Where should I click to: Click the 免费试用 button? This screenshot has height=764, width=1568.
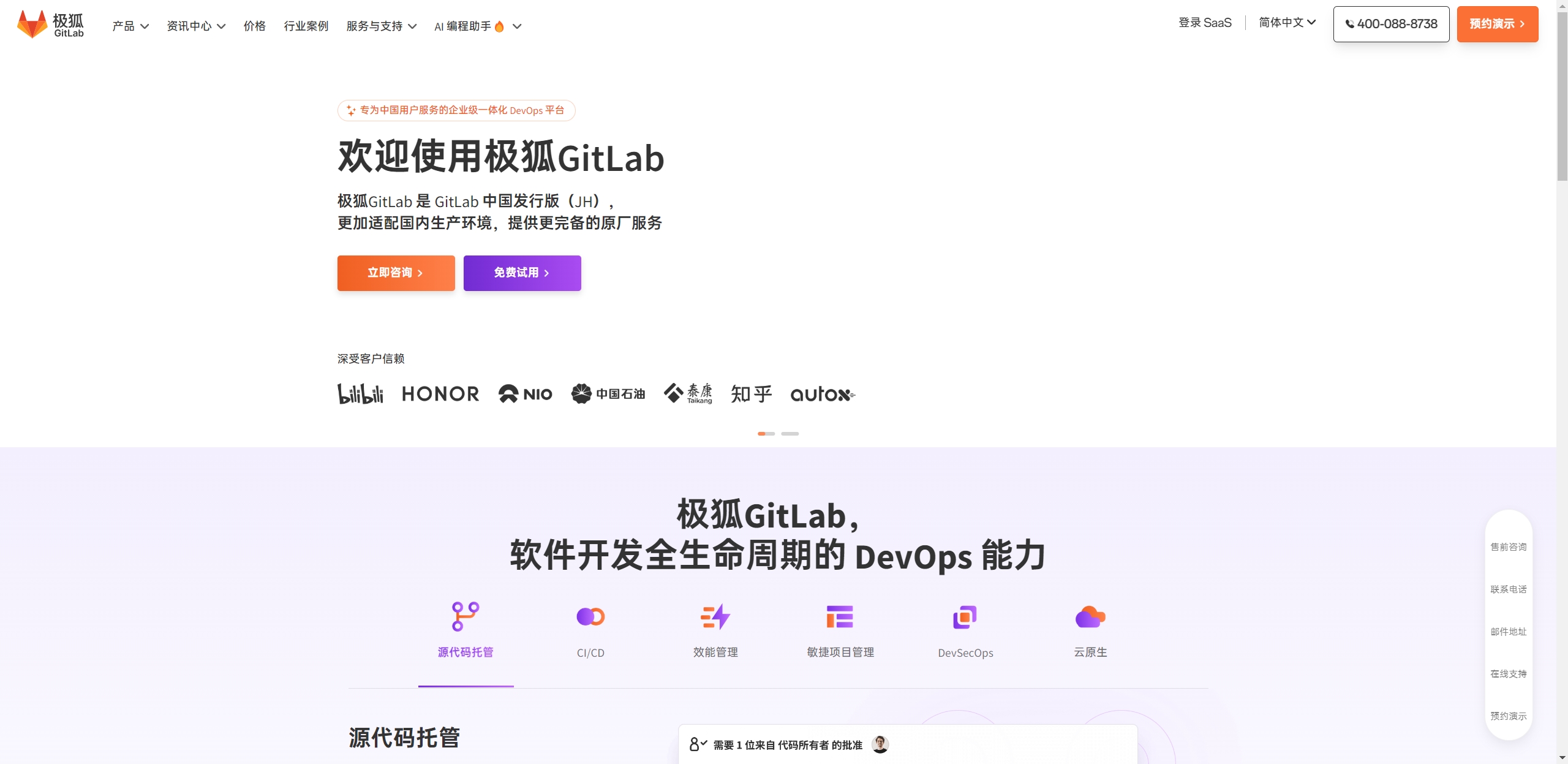(521, 272)
